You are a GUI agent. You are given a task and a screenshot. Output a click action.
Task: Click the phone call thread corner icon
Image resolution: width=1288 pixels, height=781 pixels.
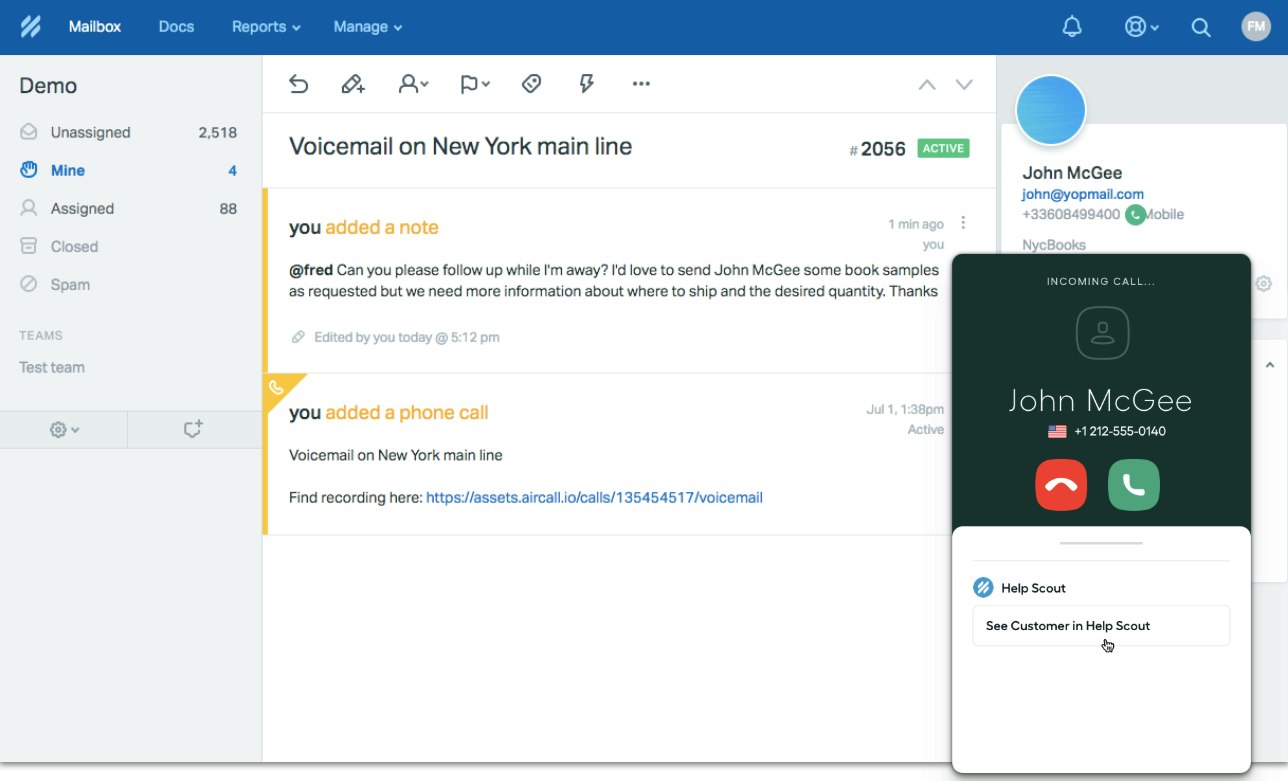pyautogui.click(x=278, y=387)
